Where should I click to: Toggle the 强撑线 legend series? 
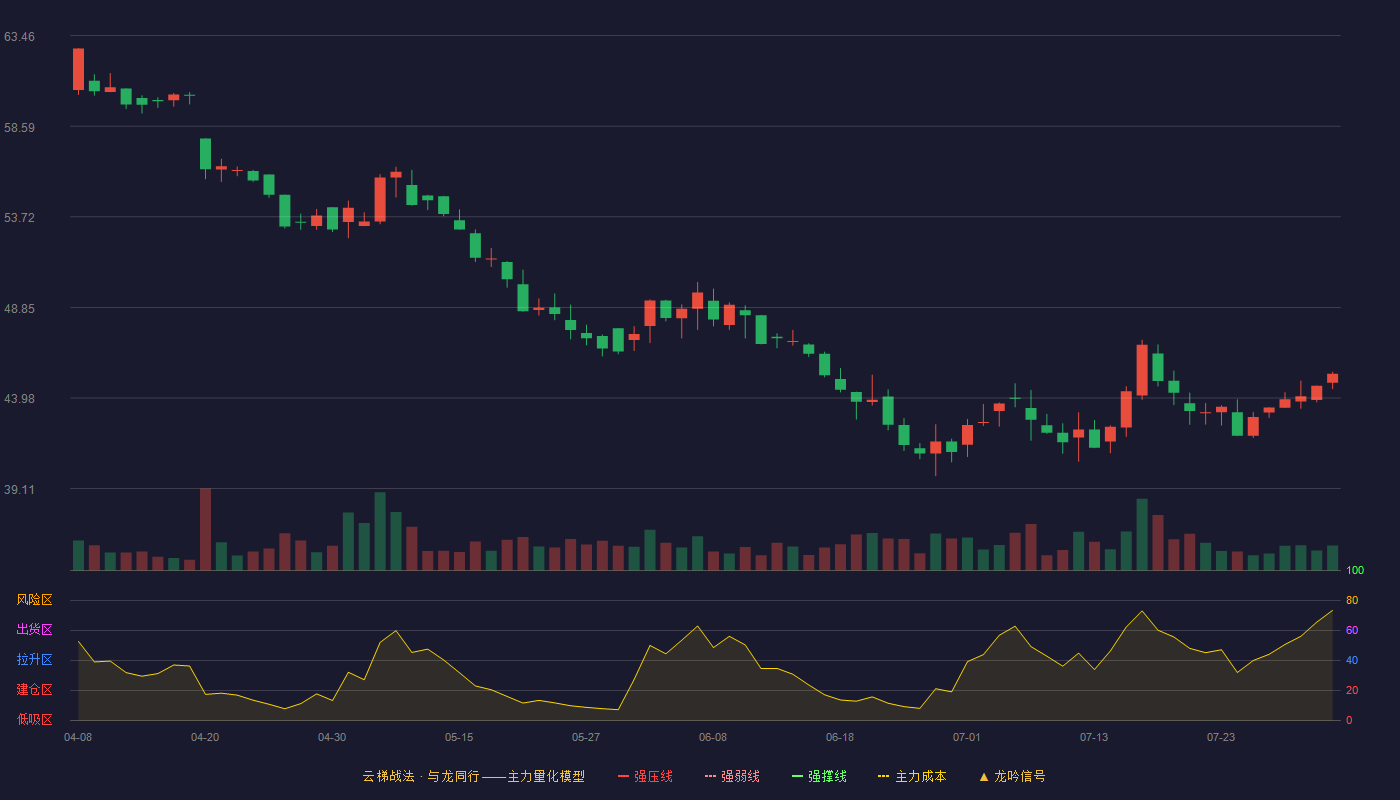coord(819,776)
